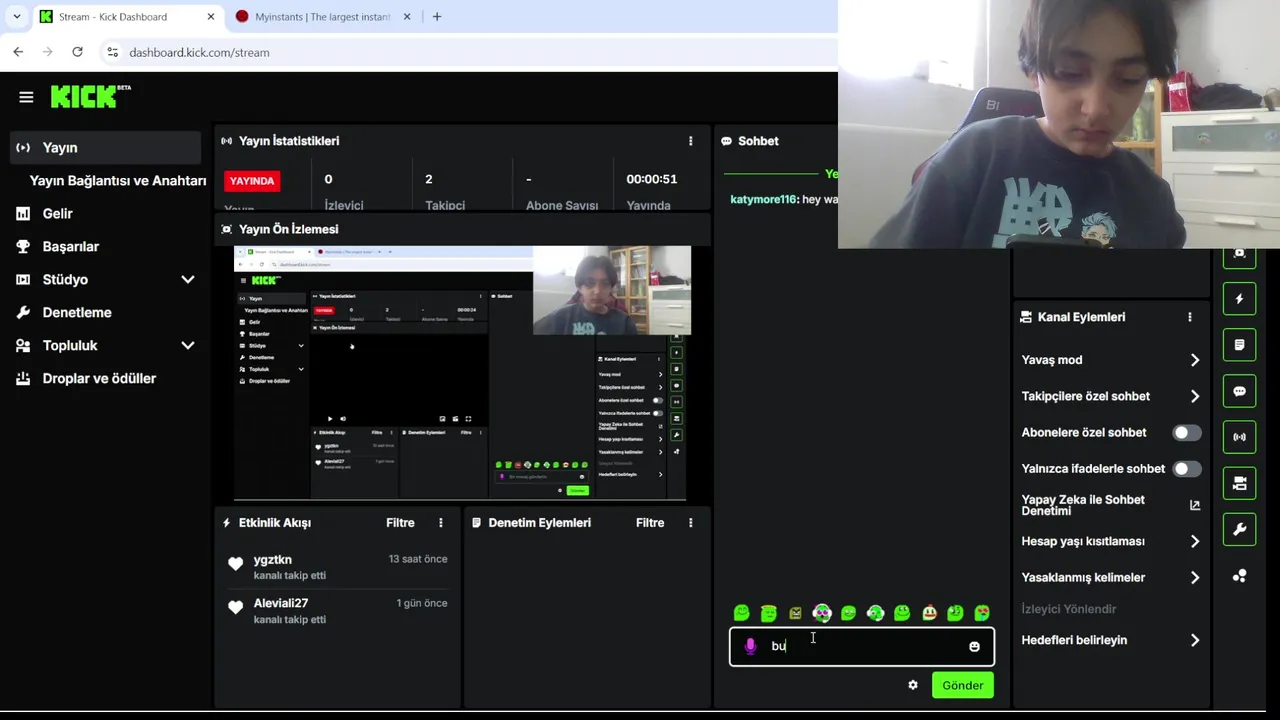
Task: Insert the first green blob emote
Action: click(741, 613)
